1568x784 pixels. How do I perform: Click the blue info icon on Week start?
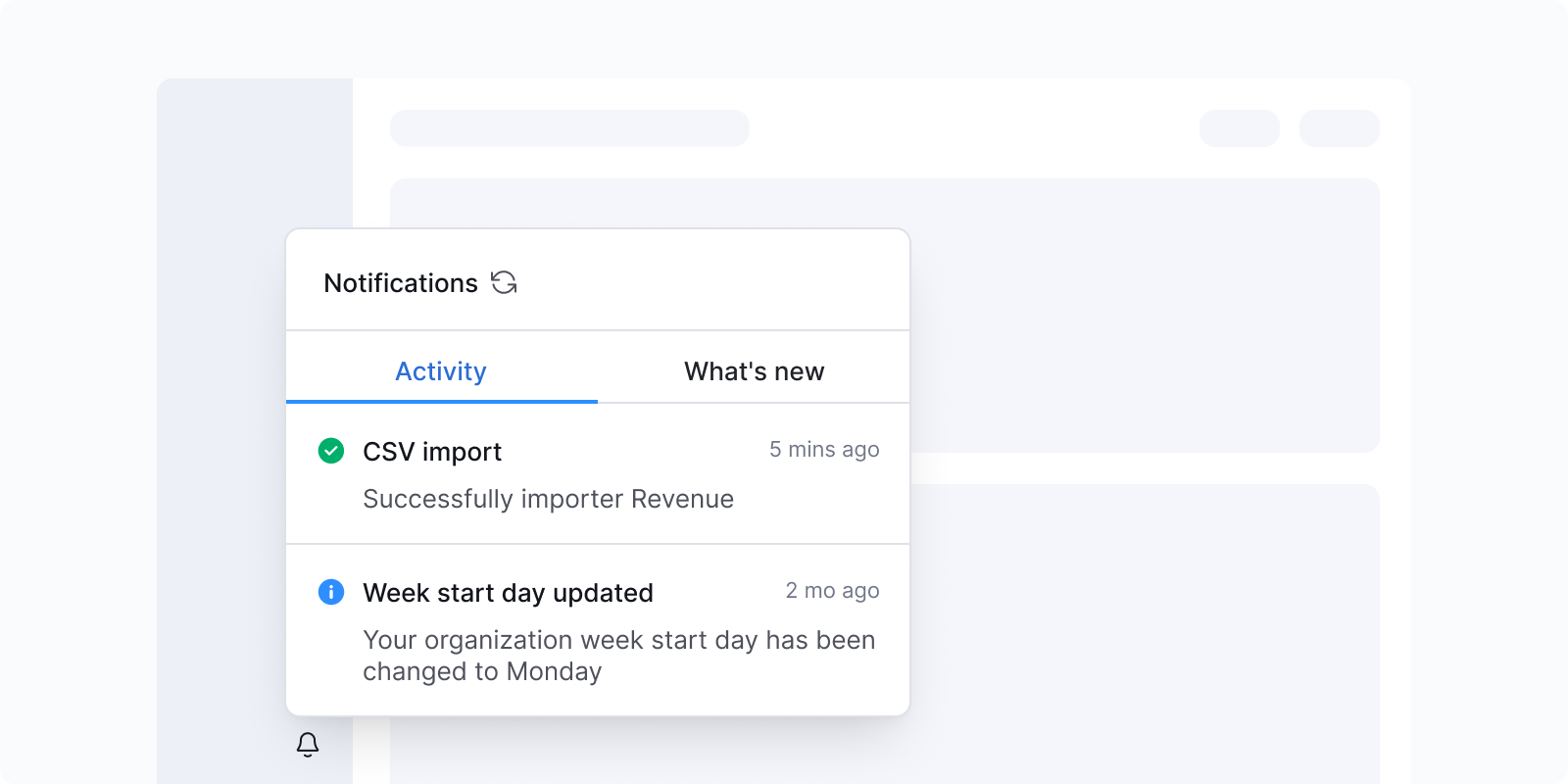pos(331,592)
